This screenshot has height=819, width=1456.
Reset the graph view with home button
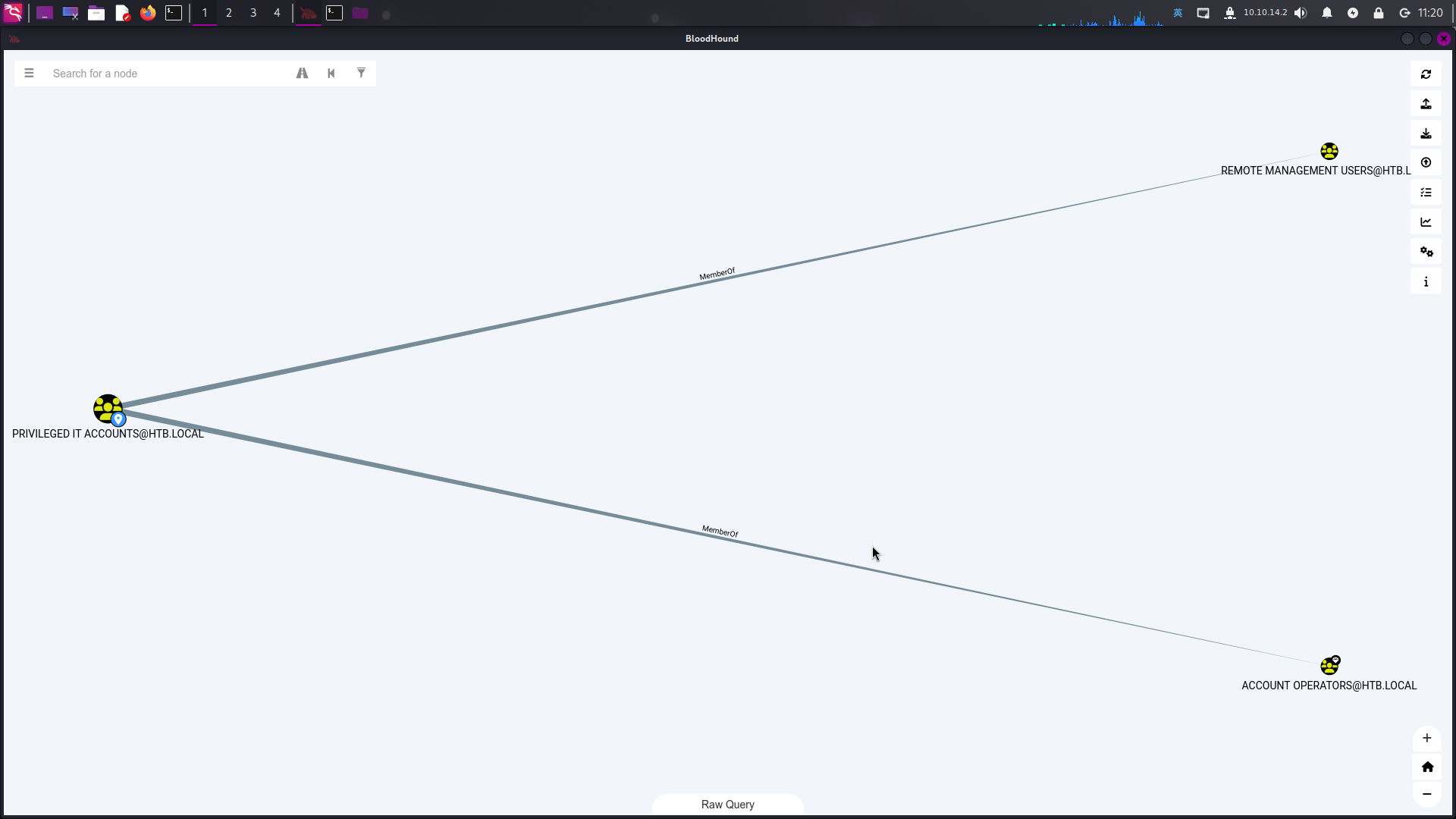[x=1426, y=767]
